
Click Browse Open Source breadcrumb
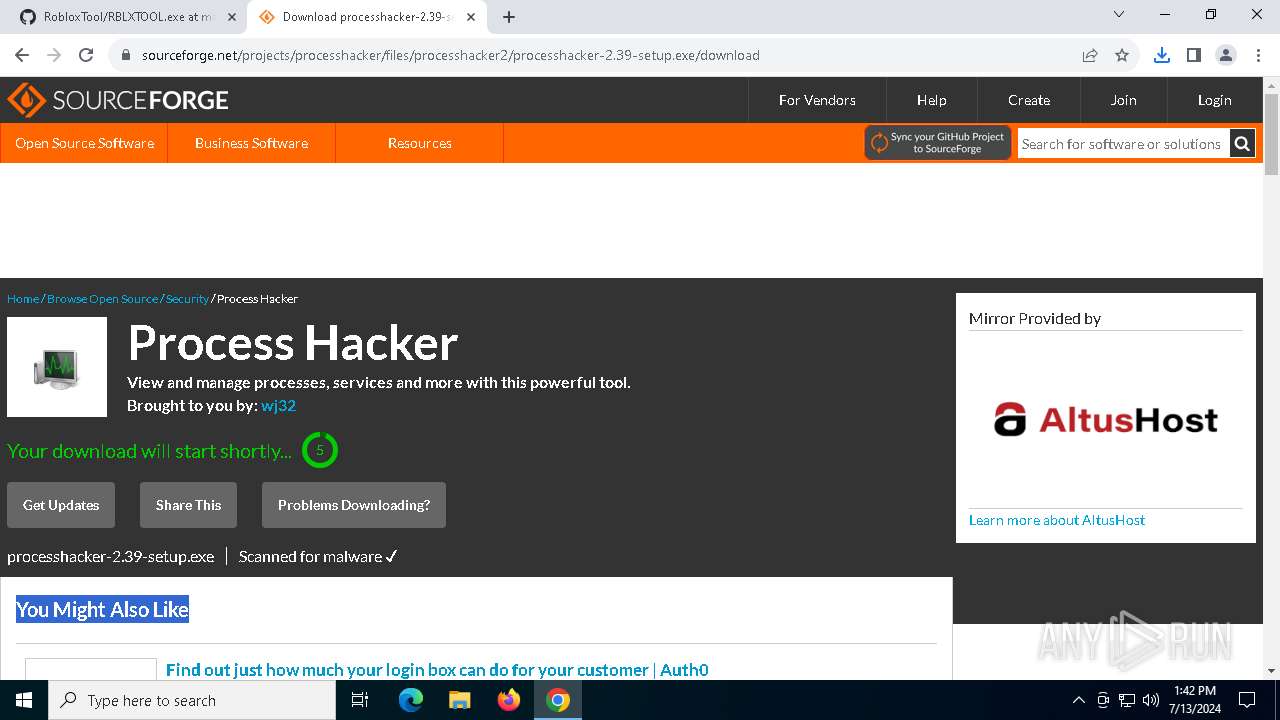point(102,299)
